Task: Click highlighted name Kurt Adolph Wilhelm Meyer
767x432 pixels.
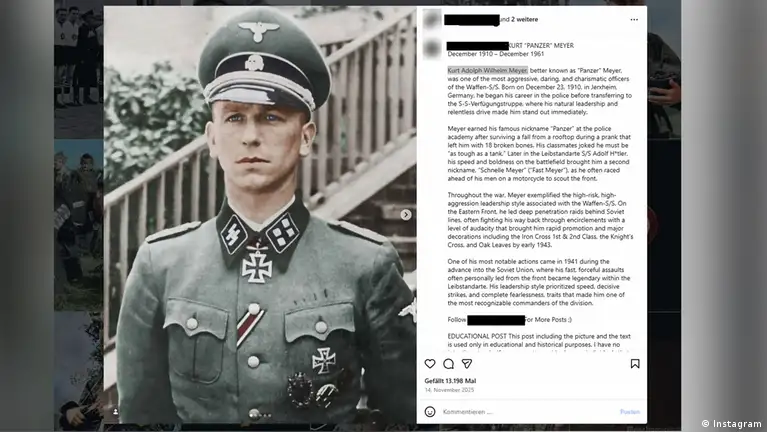Action: [x=488, y=70]
